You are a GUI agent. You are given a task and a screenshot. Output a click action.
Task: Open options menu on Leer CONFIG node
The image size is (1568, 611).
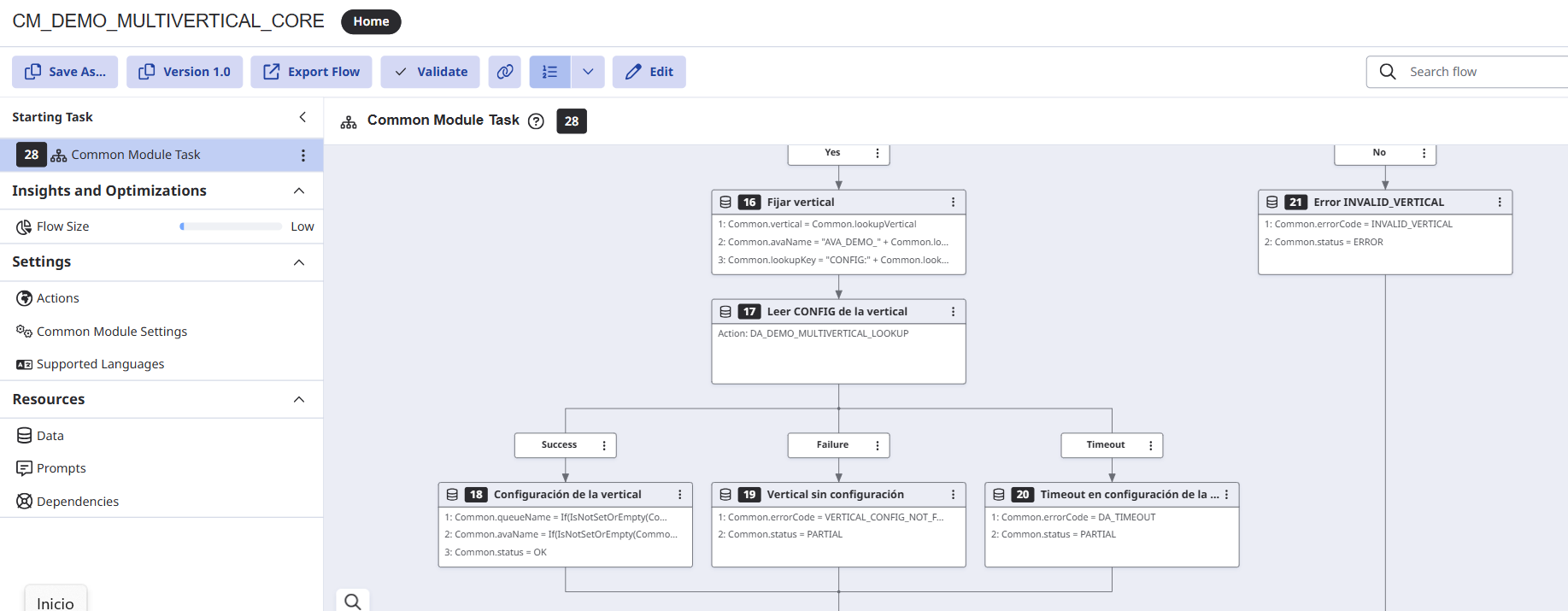click(953, 312)
